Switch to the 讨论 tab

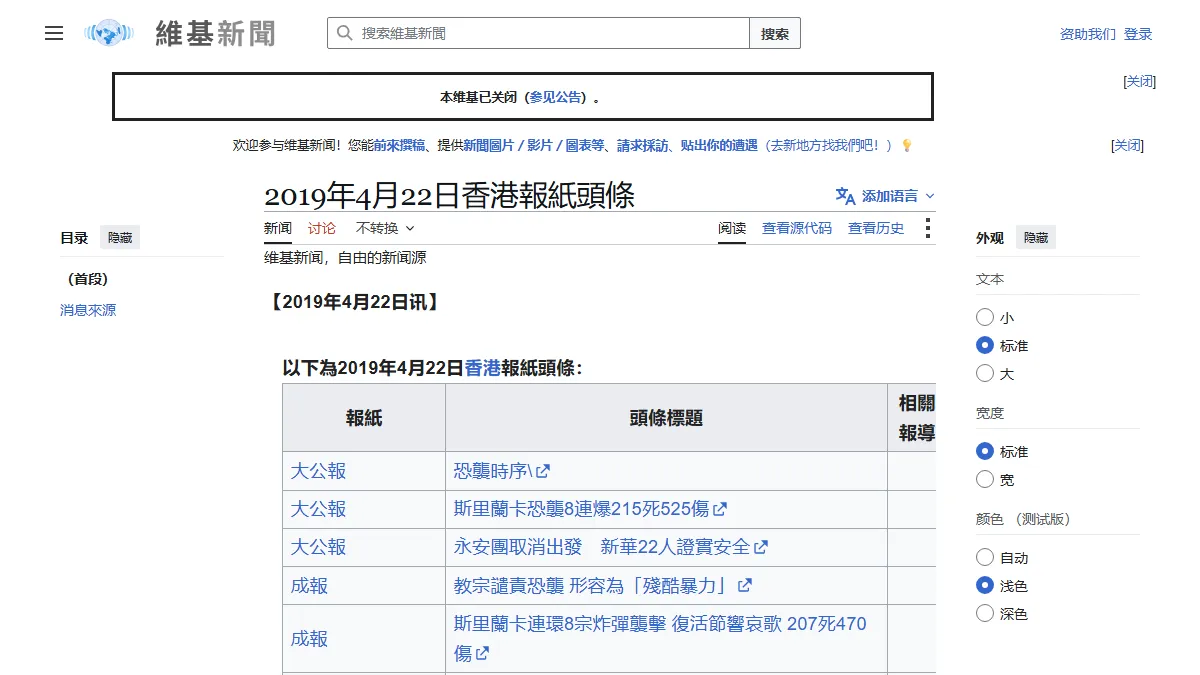322,228
